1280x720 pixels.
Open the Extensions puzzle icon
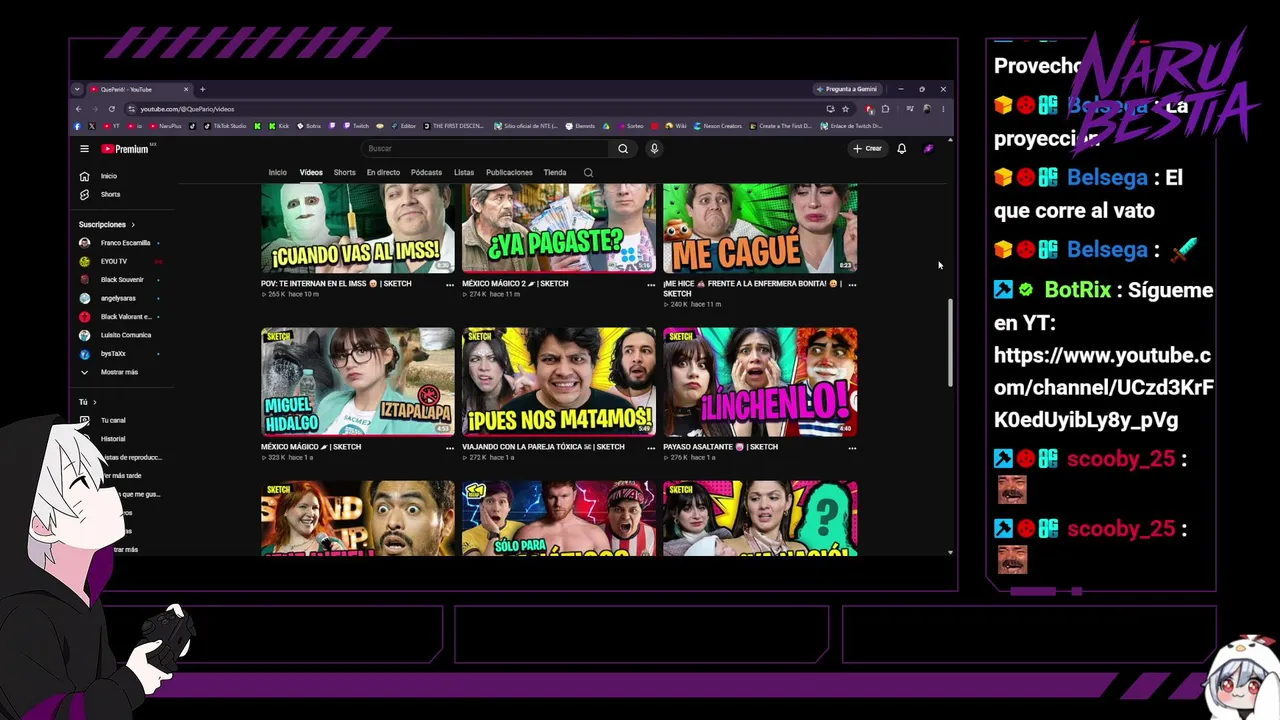[885, 109]
